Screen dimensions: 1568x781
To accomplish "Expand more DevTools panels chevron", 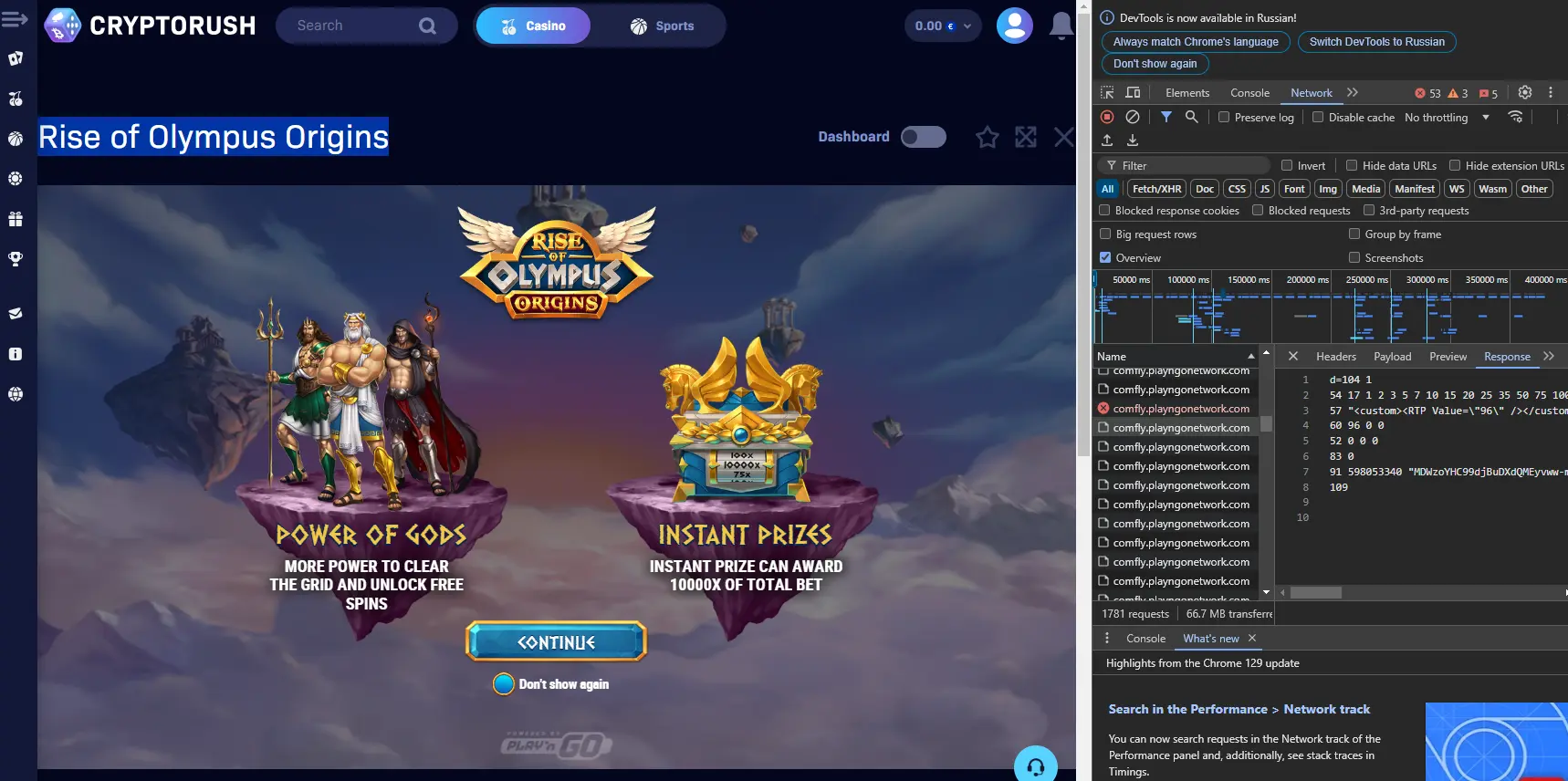I will [x=1353, y=92].
